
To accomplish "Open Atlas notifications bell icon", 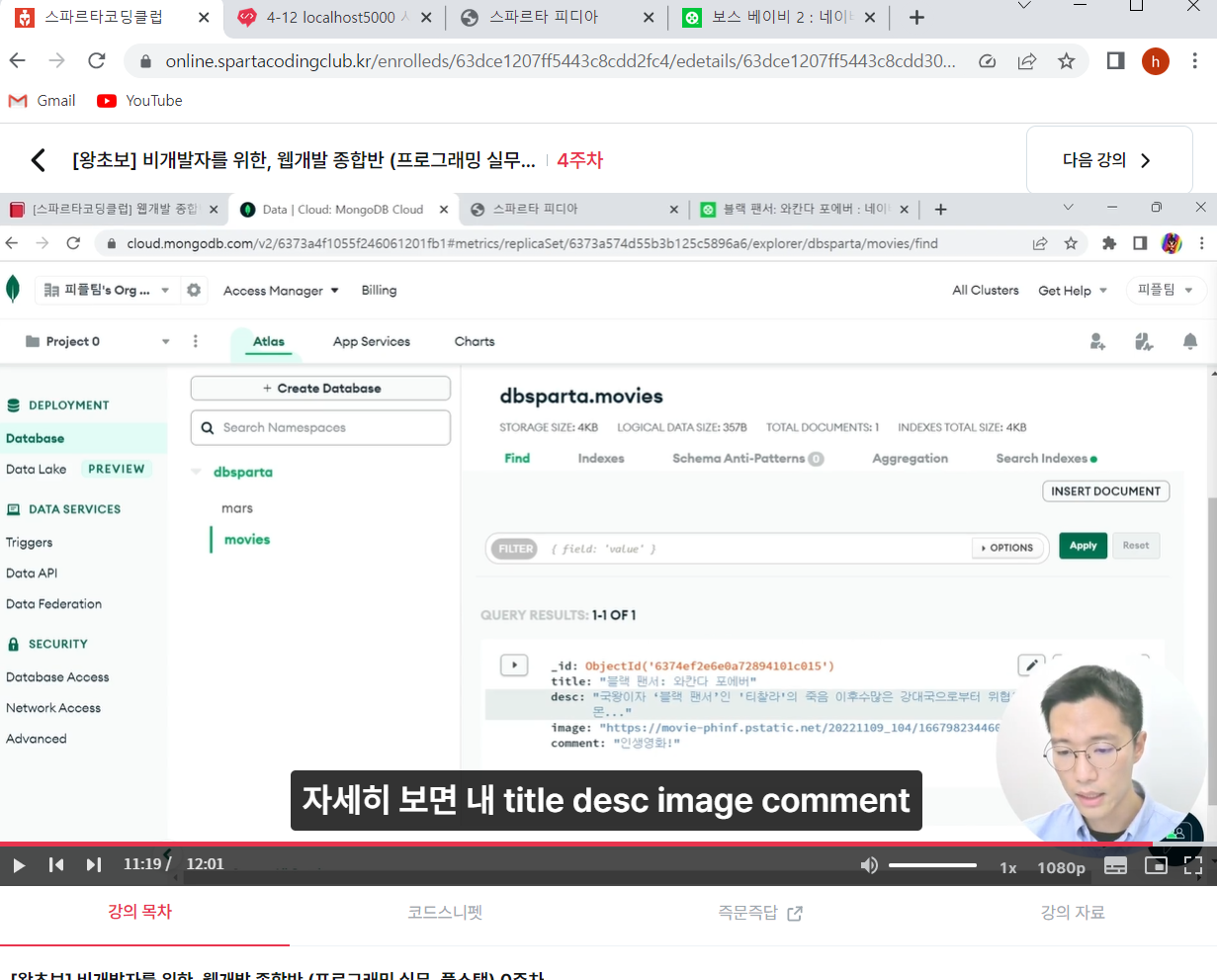I will (1190, 342).
